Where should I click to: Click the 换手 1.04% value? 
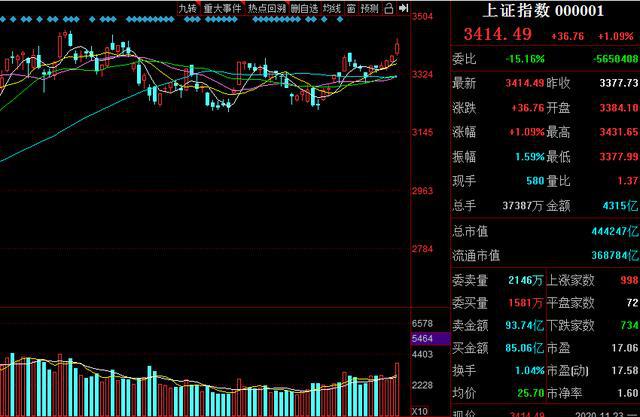[530, 370]
